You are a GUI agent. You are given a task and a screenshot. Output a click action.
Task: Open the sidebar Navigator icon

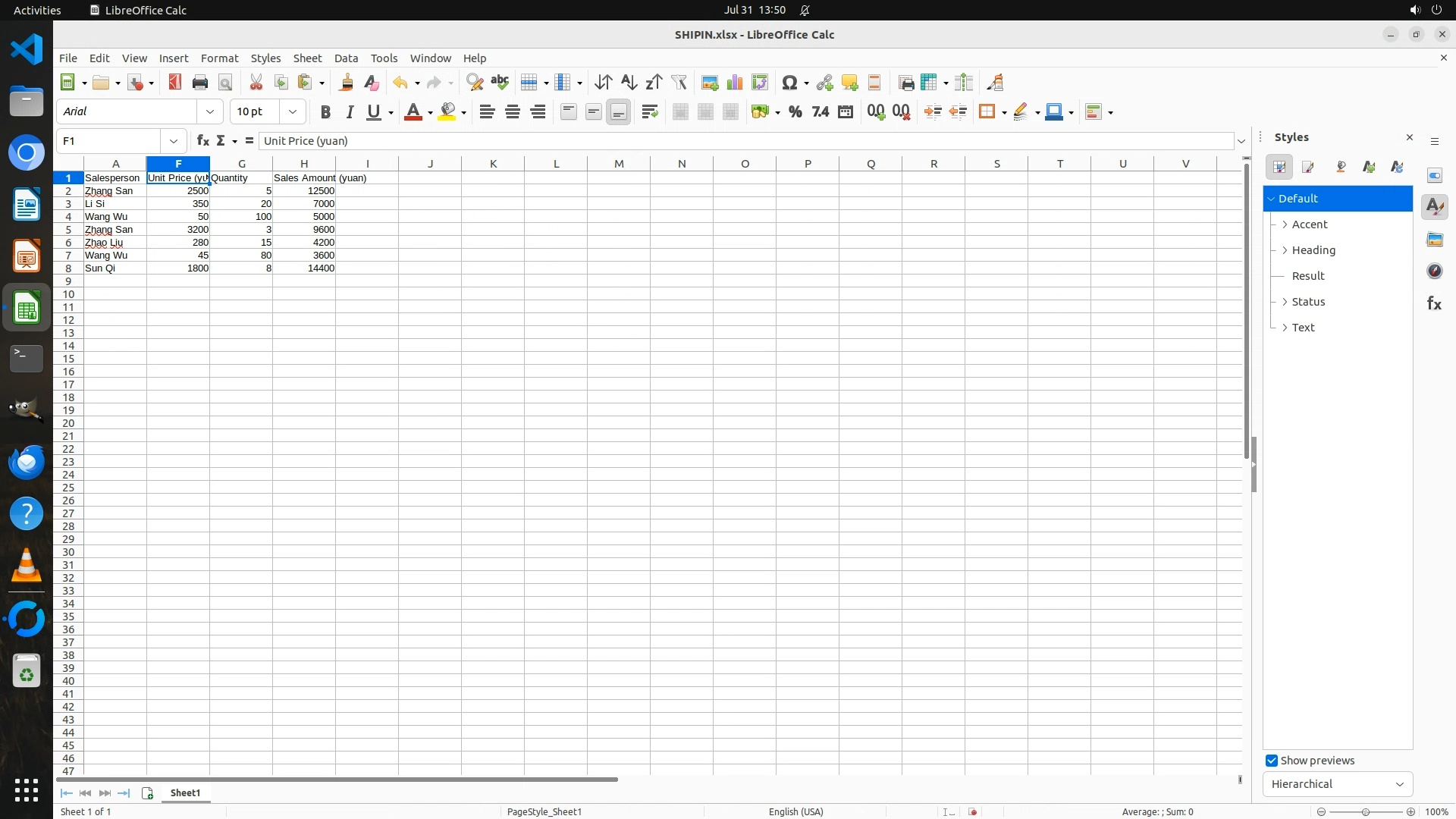point(1434,271)
